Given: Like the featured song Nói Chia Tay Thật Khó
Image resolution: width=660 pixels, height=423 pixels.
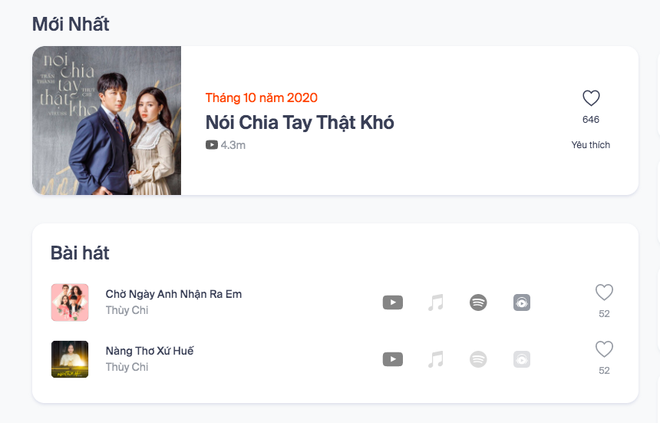Looking at the screenshot, I should click(x=591, y=98).
